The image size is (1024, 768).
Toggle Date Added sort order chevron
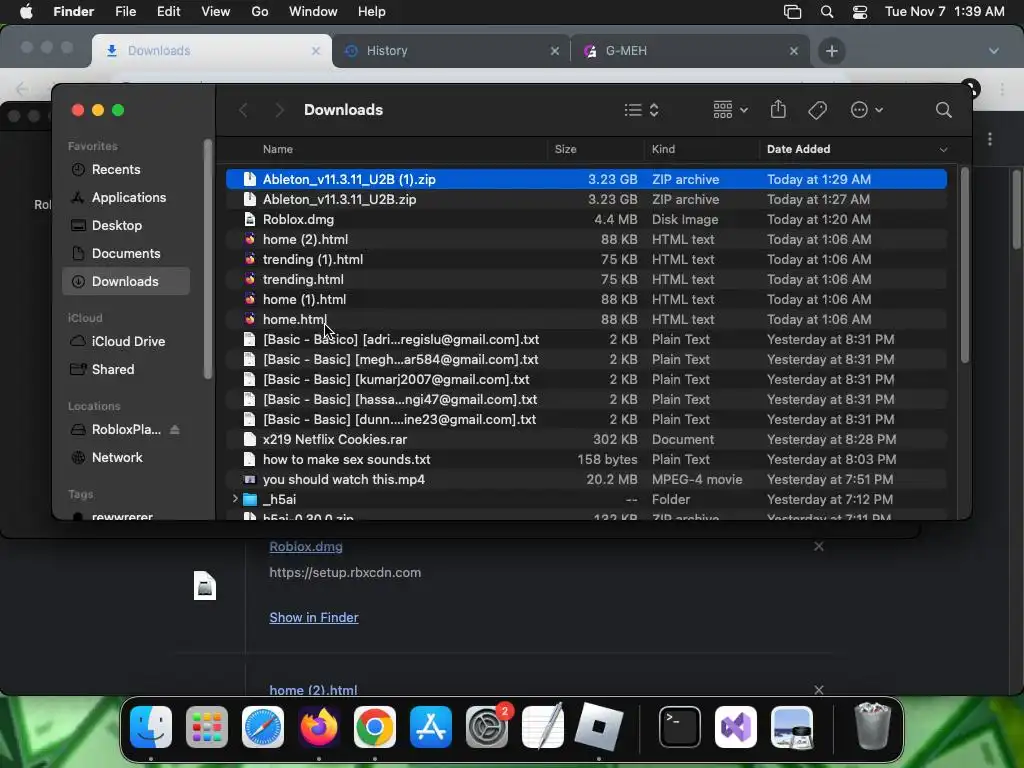coord(943,150)
